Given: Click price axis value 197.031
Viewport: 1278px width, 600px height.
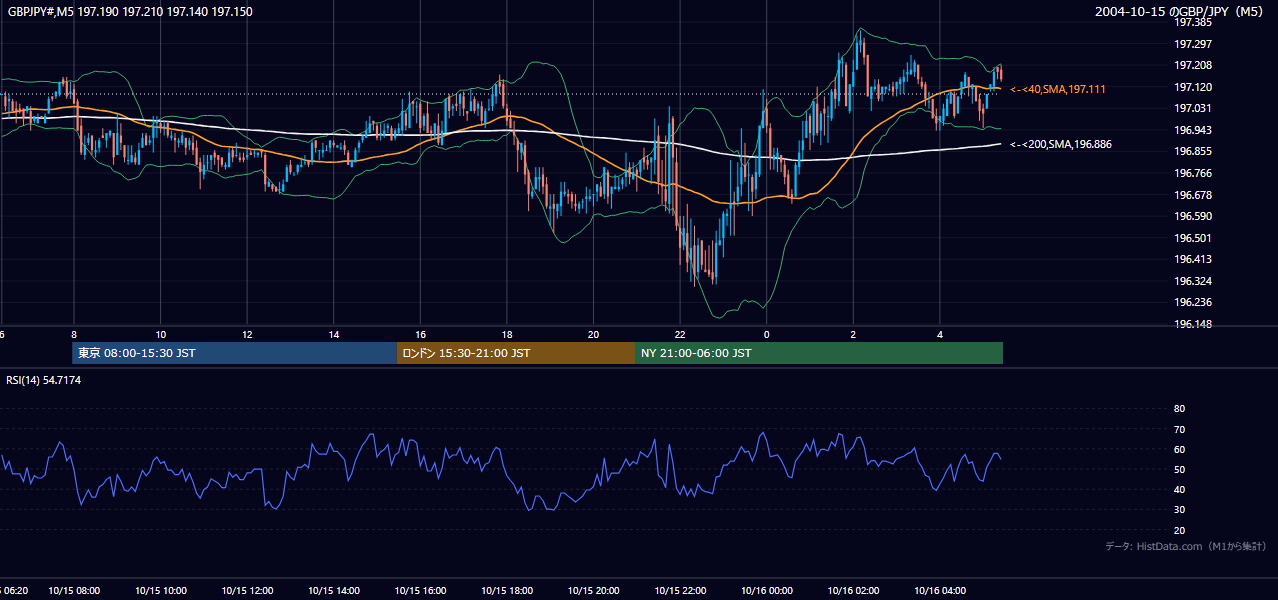Looking at the screenshot, I should 1193,108.
